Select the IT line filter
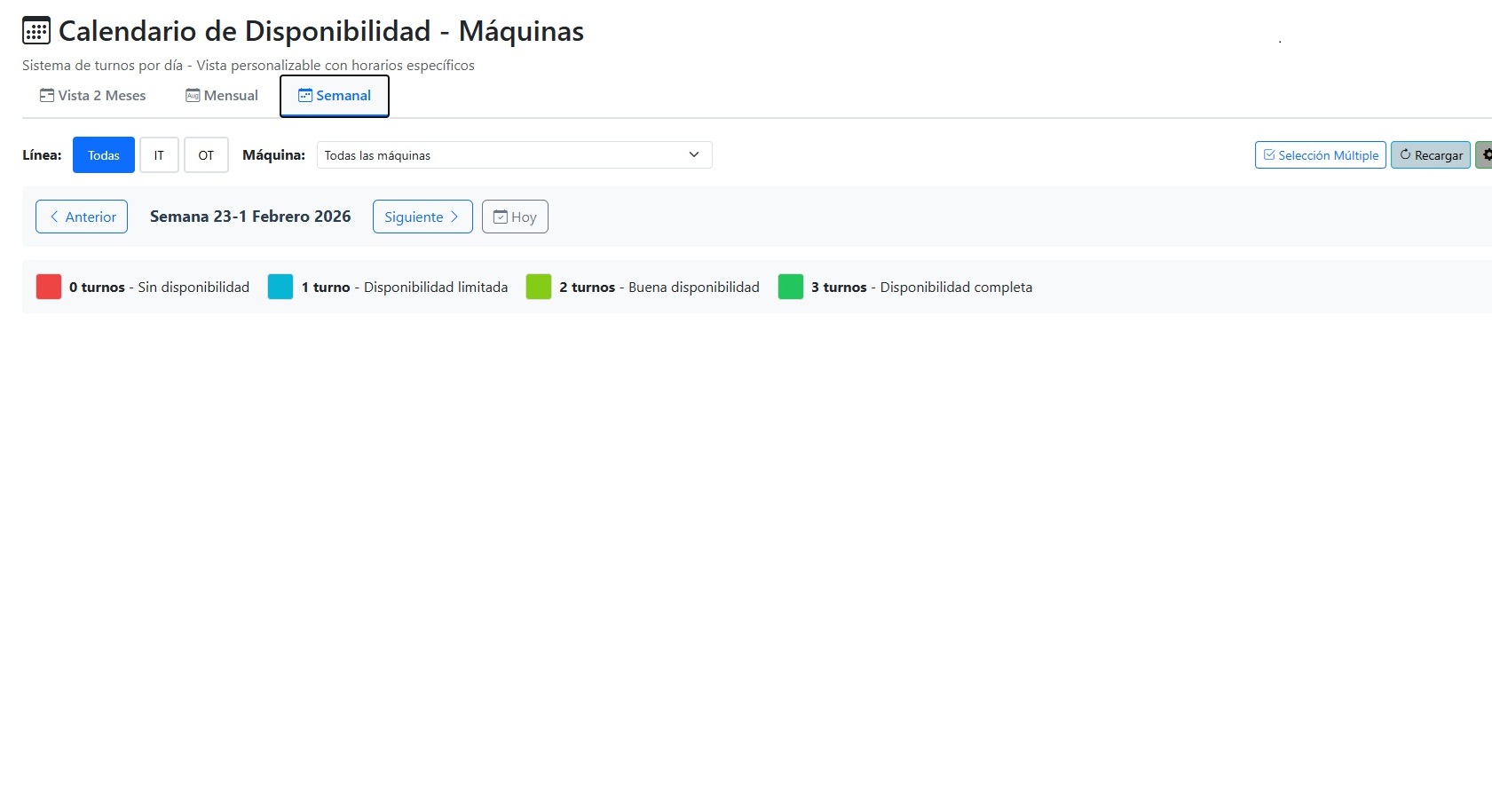The height and width of the screenshot is (812, 1492). pyautogui.click(x=159, y=154)
